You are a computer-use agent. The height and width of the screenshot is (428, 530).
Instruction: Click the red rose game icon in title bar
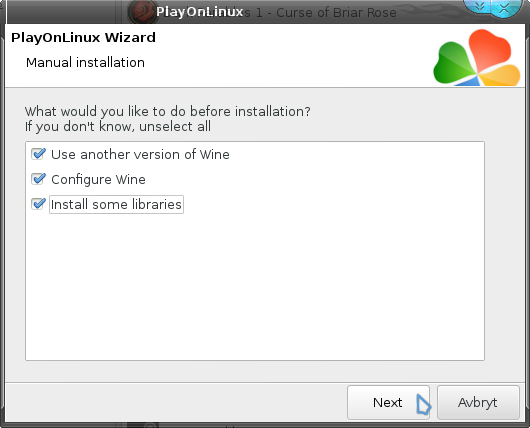point(142,11)
